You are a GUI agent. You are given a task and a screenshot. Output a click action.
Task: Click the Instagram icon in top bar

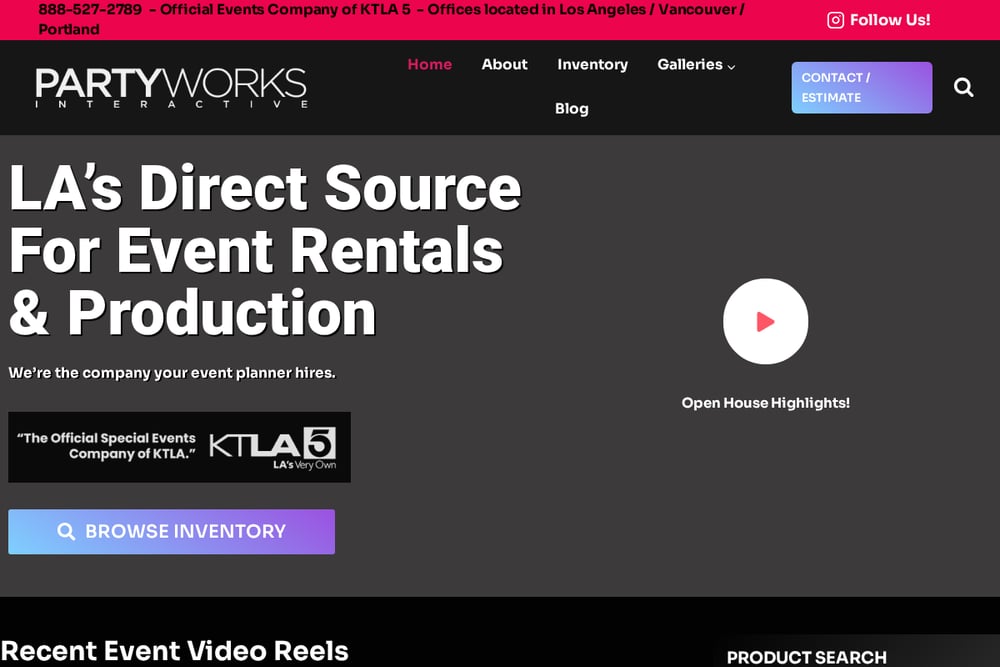(x=835, y=20)
